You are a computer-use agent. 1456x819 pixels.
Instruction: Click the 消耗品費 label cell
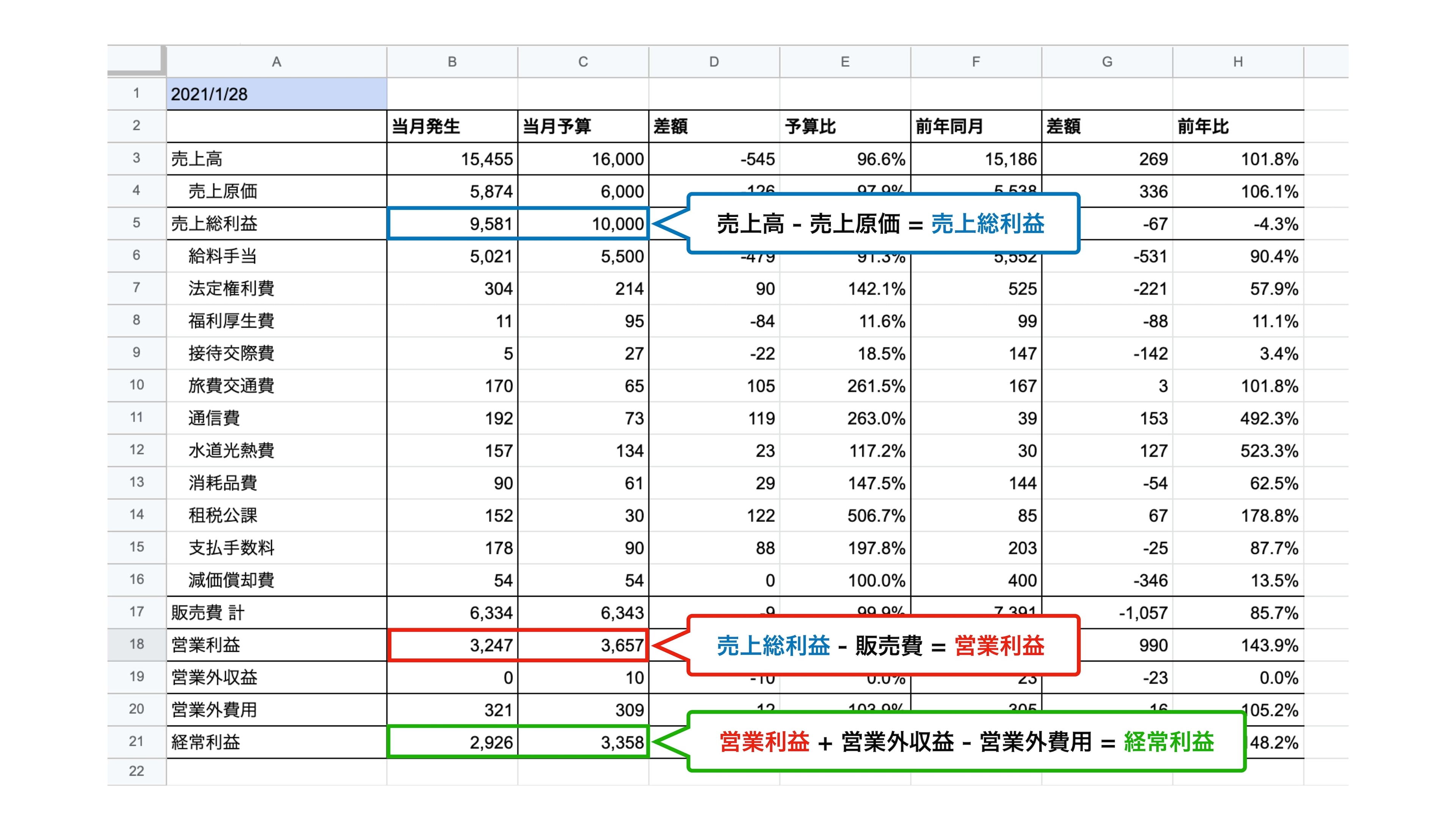pyautogui.click(x=276, y=483)
